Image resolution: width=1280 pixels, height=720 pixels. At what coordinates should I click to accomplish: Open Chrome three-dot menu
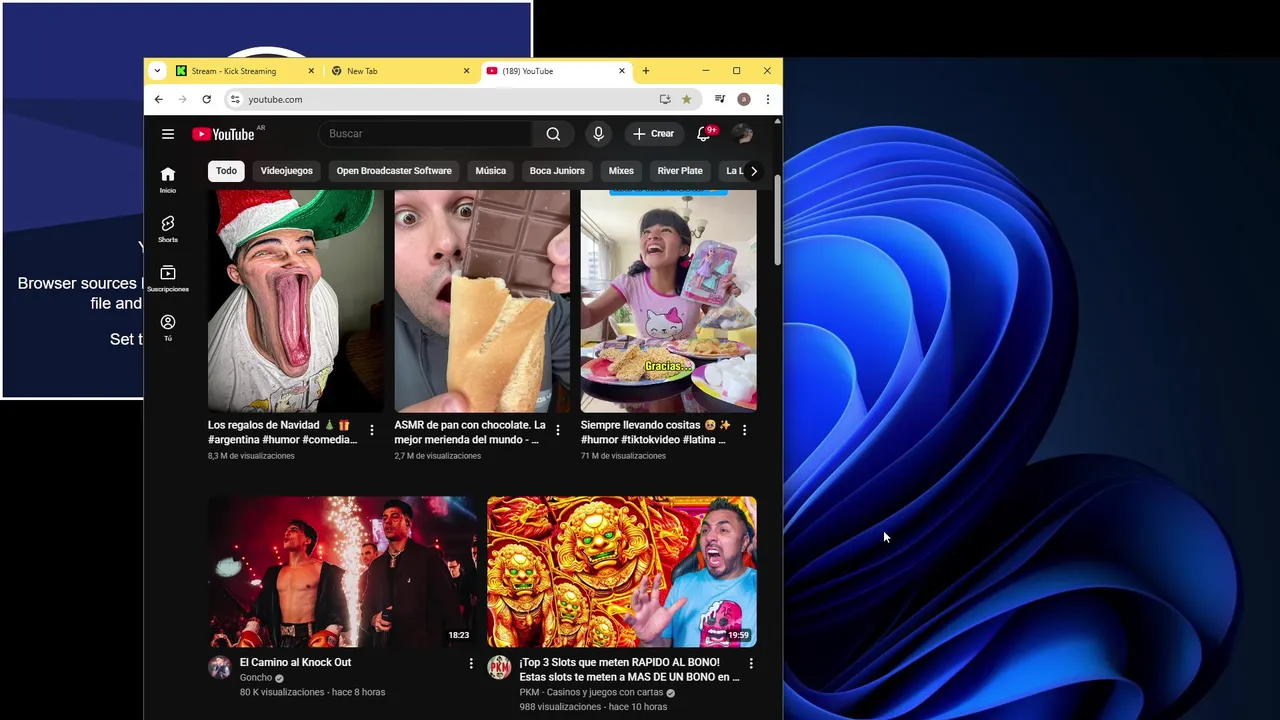pyautogui.click(x=767, y=99)
